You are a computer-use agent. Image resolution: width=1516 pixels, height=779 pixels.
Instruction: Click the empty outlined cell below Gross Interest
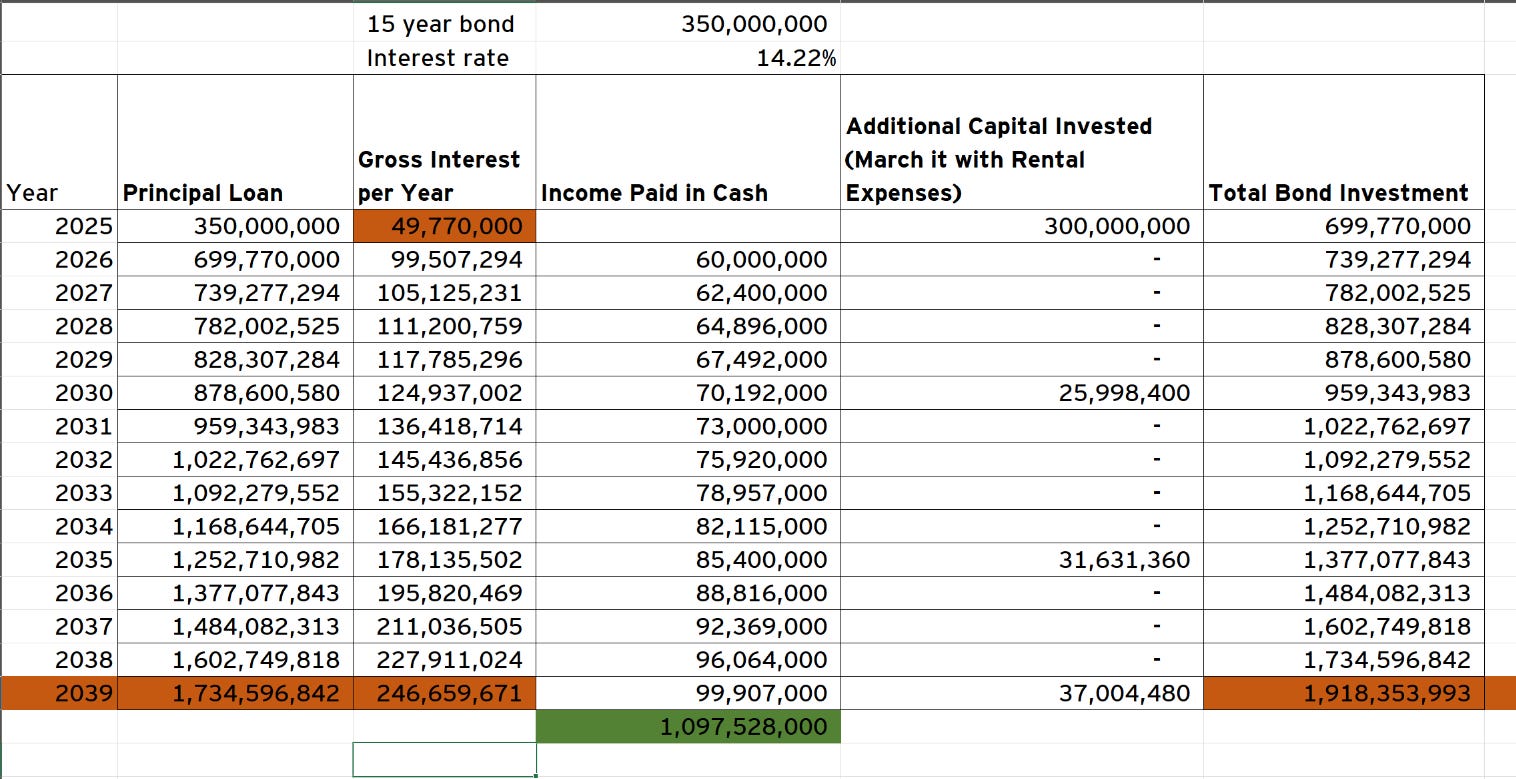pos(444,760)
